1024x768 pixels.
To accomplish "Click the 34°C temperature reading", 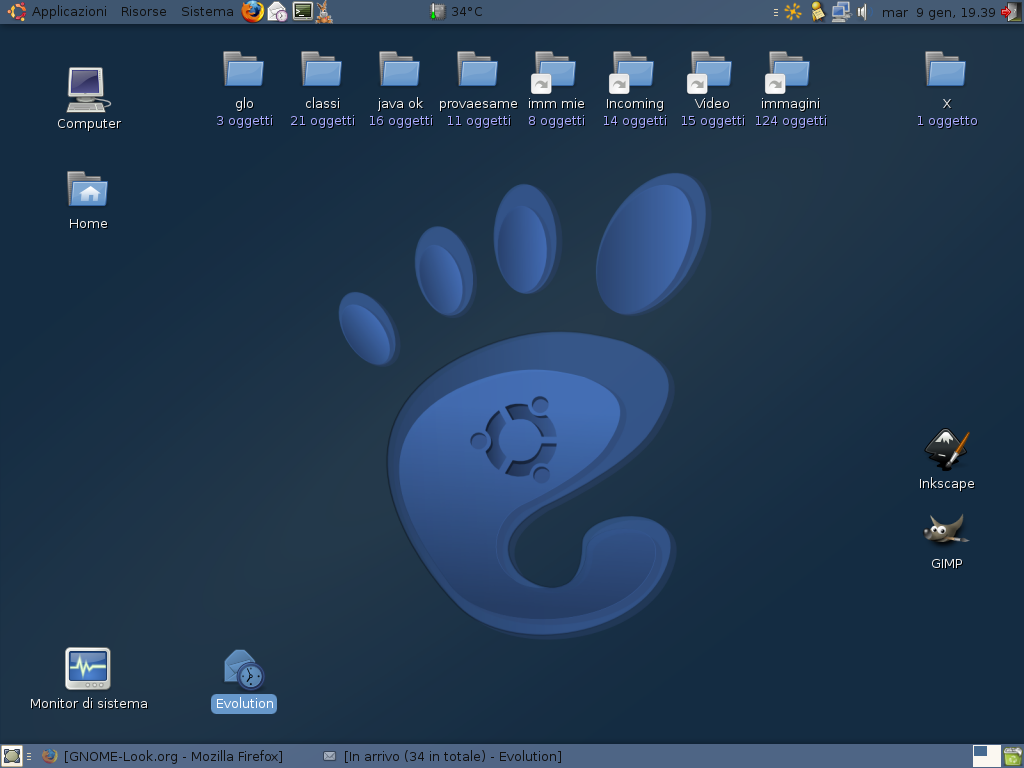I will click(466, 12).
